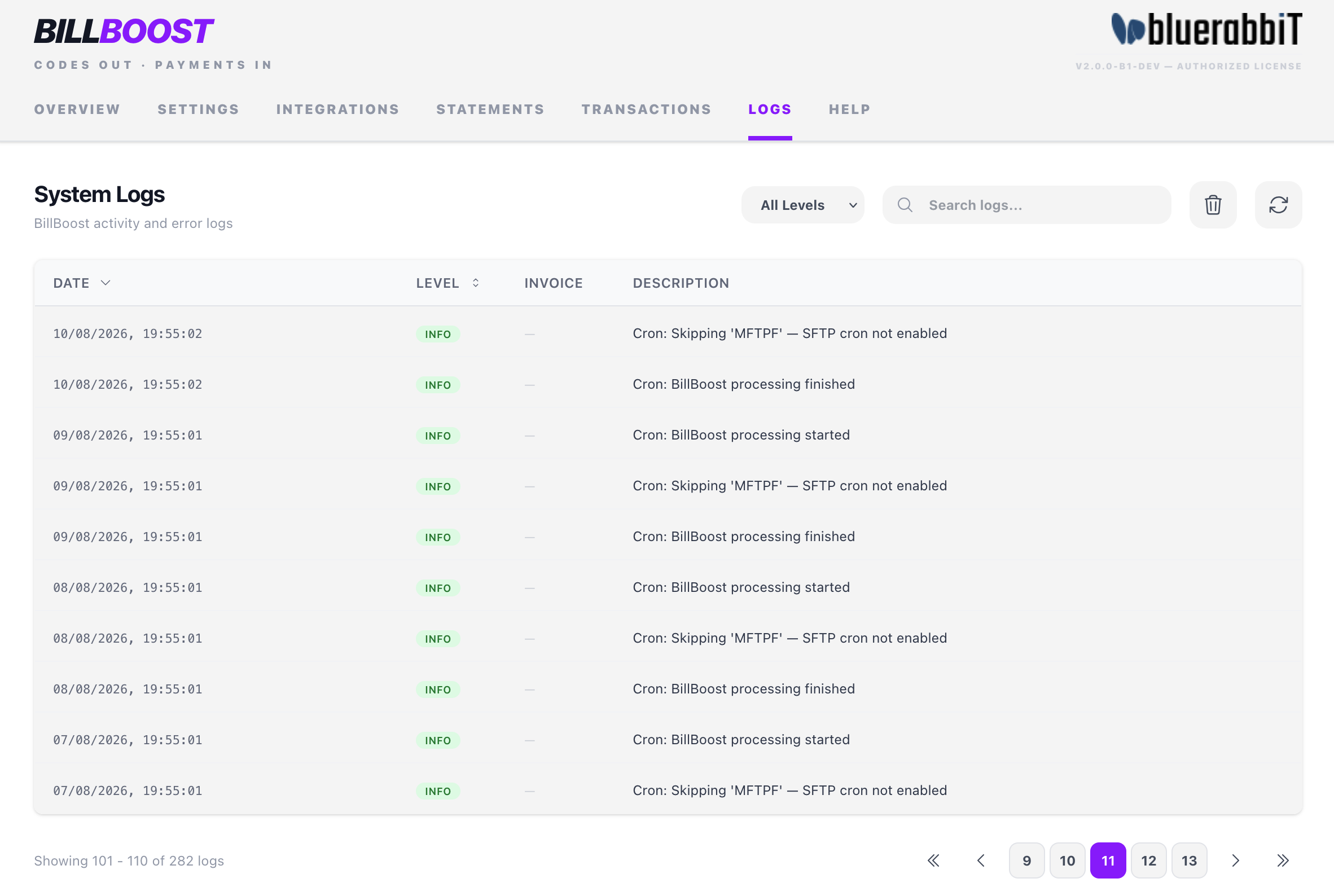Go to the next page arrow
This screenshot has height=896, width=1334.
(1236, 860)
